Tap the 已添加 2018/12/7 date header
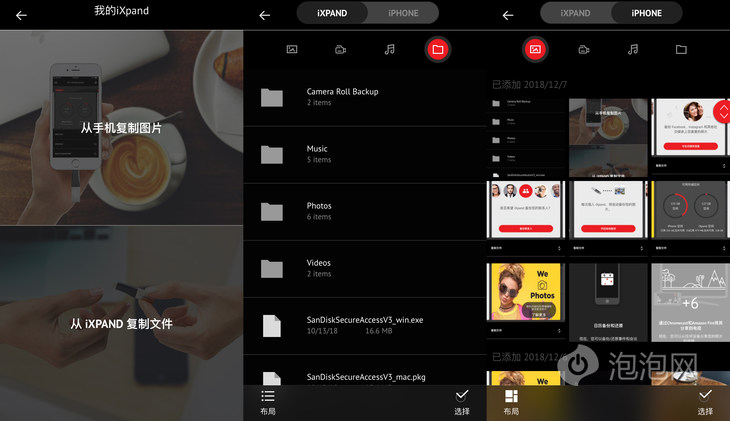The height and width of the screenshot is (421, 730). [x=529, y=84]
